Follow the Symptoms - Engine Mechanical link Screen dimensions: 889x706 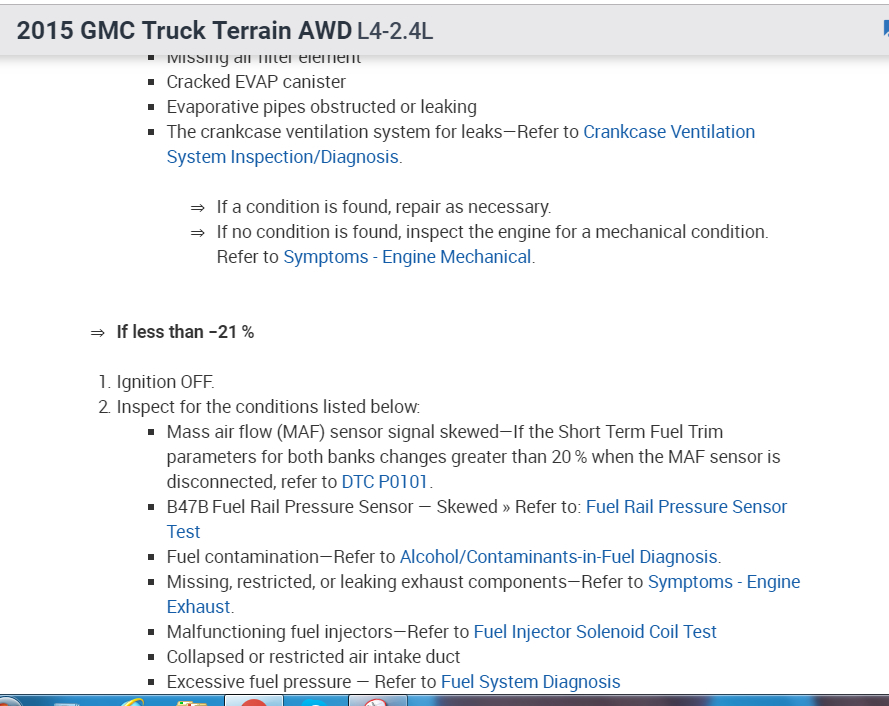click(x=407, y=257)
